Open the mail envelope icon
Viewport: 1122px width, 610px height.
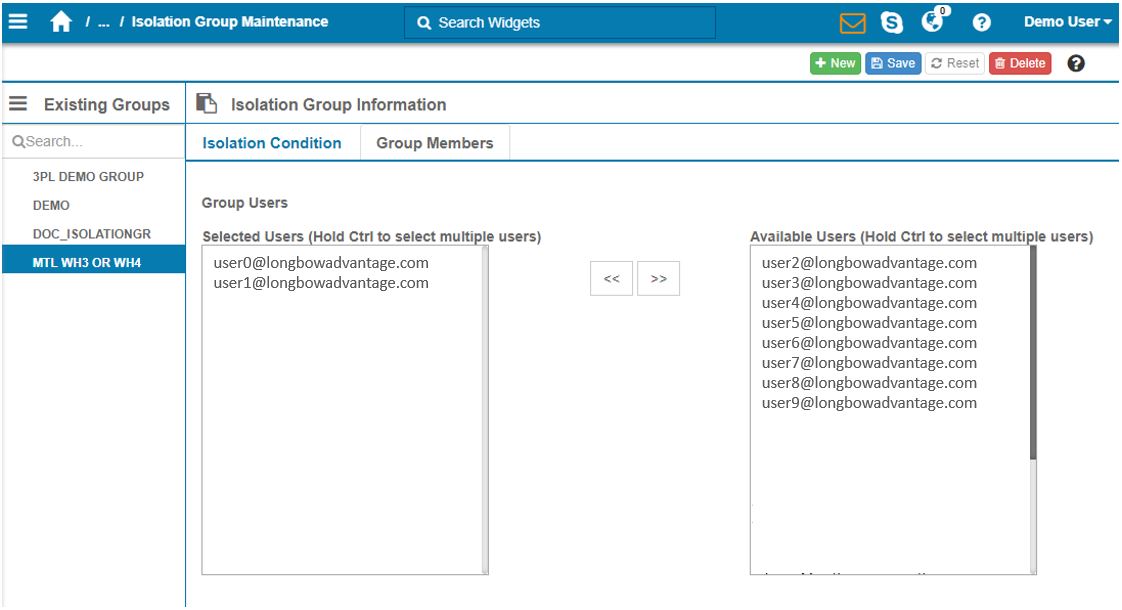852,22
